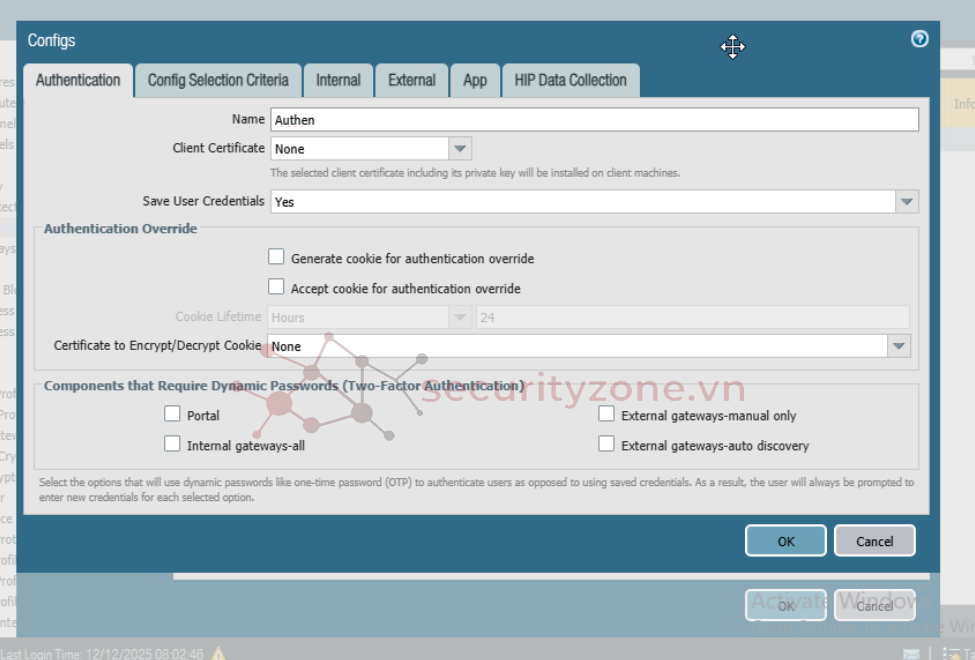Image resolution: width=975 pixels, height=660 pixels.
Task: Cancel the Configs dialog
Action: [x=874, y=541]
